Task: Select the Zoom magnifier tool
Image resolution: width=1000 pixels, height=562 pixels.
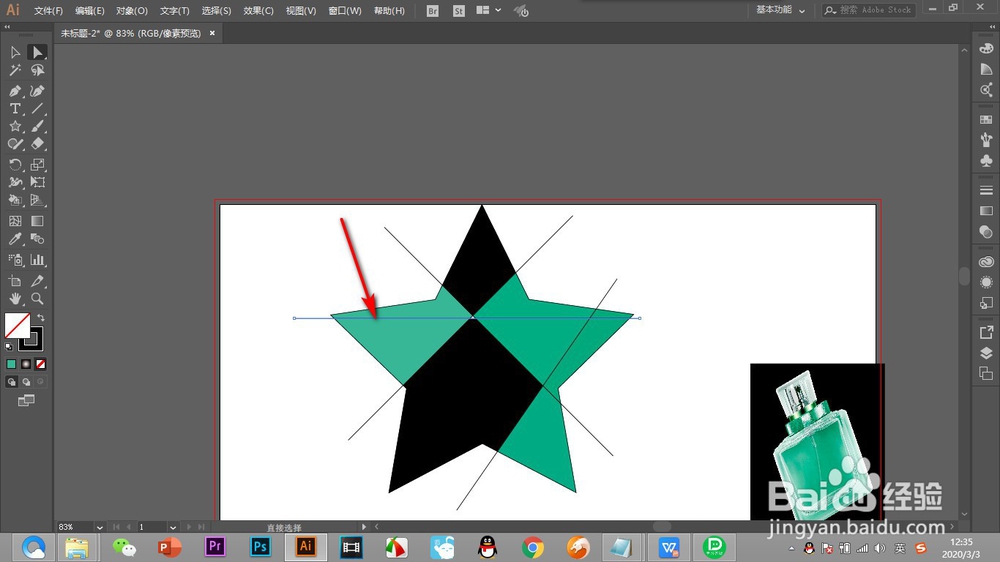Action: pyautogui.click(x=37, y=299)
